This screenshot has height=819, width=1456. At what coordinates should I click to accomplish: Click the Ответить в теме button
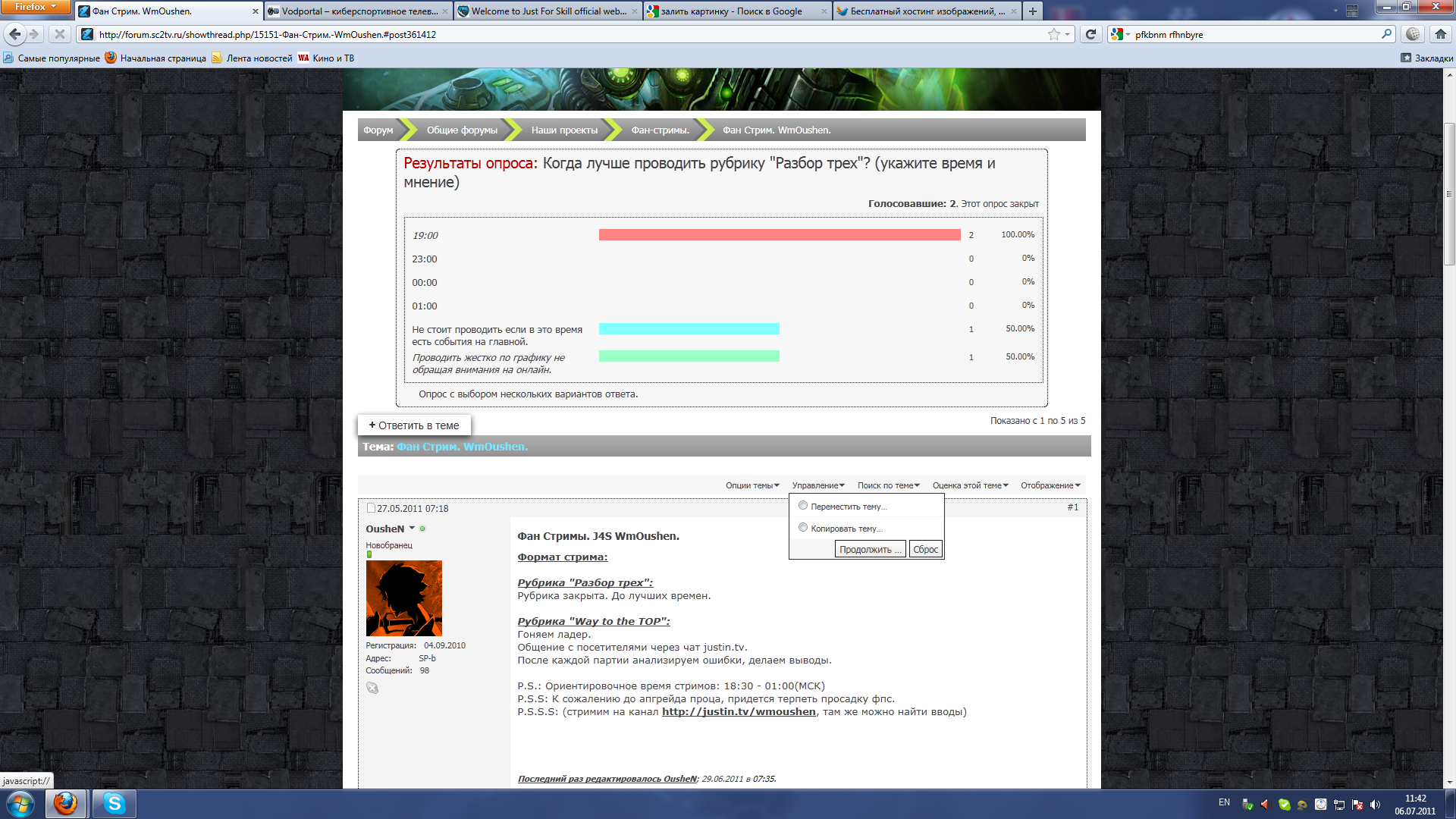click(x=414, y=425)
